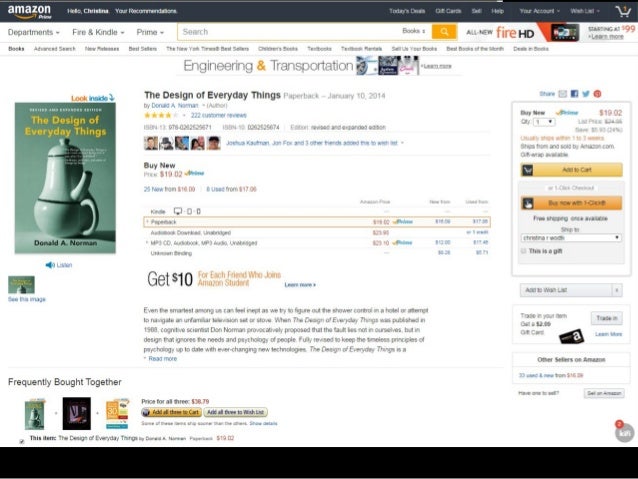Open the Books search category dropdown
Image resolution: width=638 pixels, height=479 pixels.
pos(413,31)
